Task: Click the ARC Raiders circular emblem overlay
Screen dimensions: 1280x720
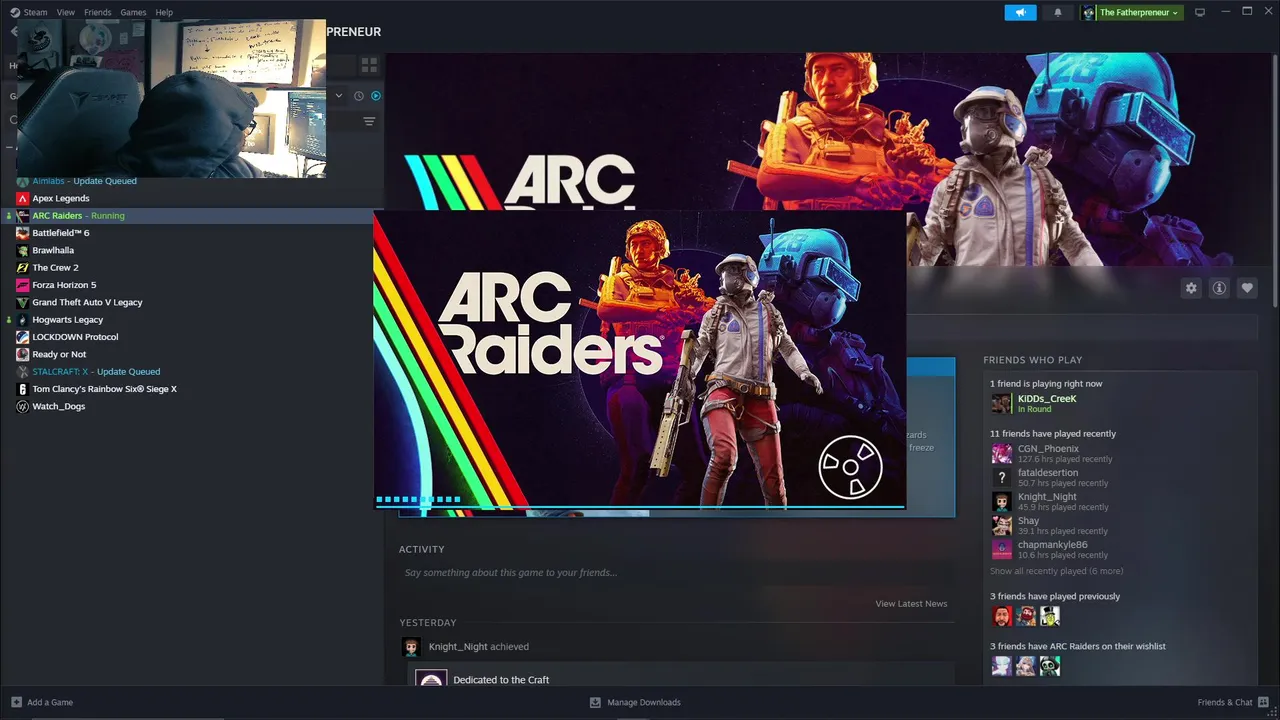Action: click(x=850, y=467)
